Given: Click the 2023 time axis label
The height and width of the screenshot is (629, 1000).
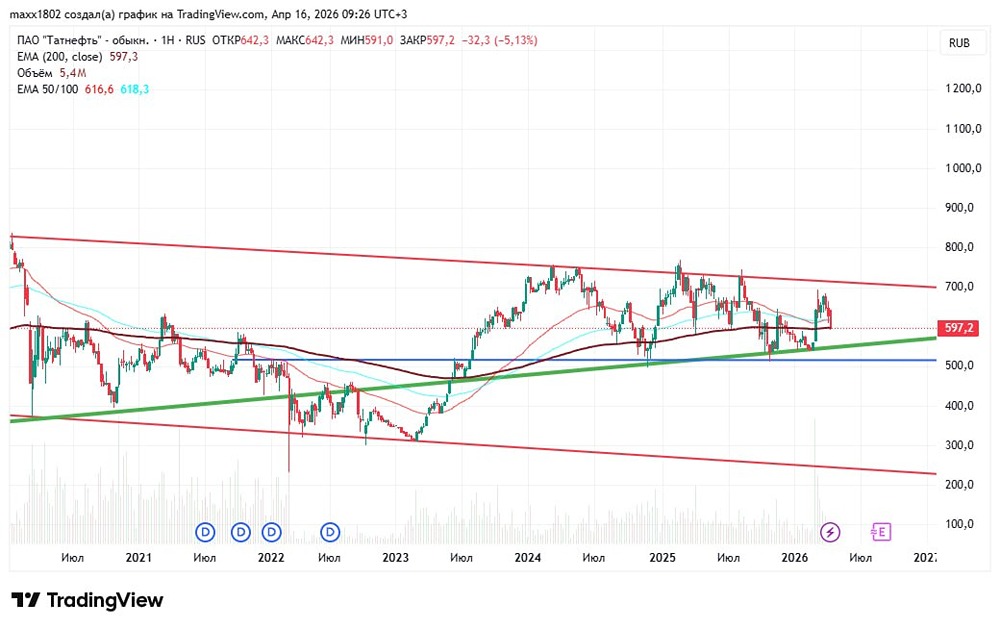Looking at the screenshot, I should pyautogui.click(x=395, y=558).
